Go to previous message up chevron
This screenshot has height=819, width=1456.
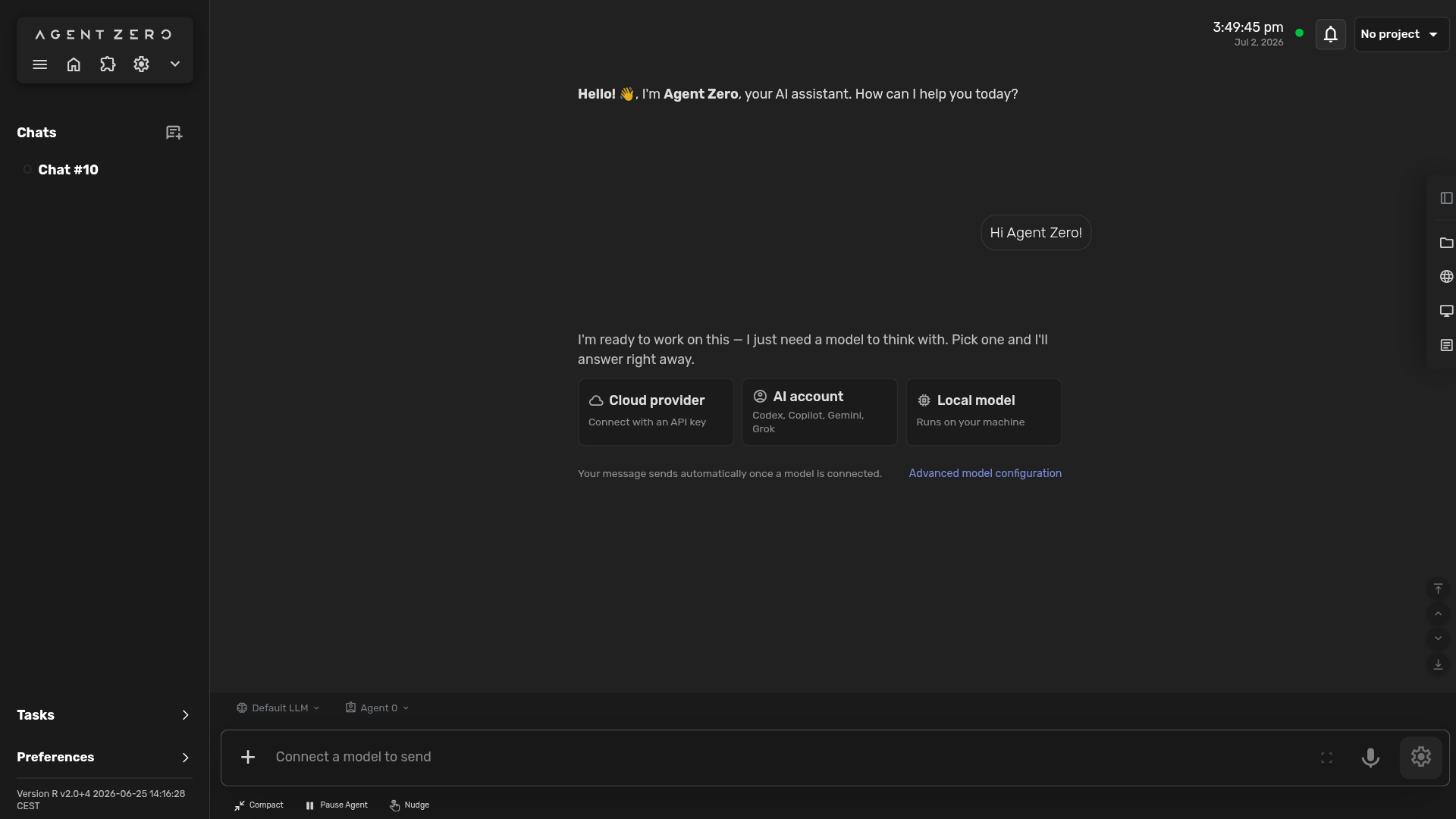click(1438, 613)
